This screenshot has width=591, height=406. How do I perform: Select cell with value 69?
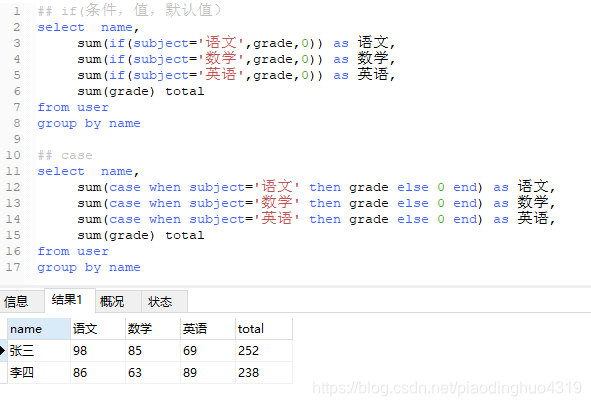coord(208,351)
